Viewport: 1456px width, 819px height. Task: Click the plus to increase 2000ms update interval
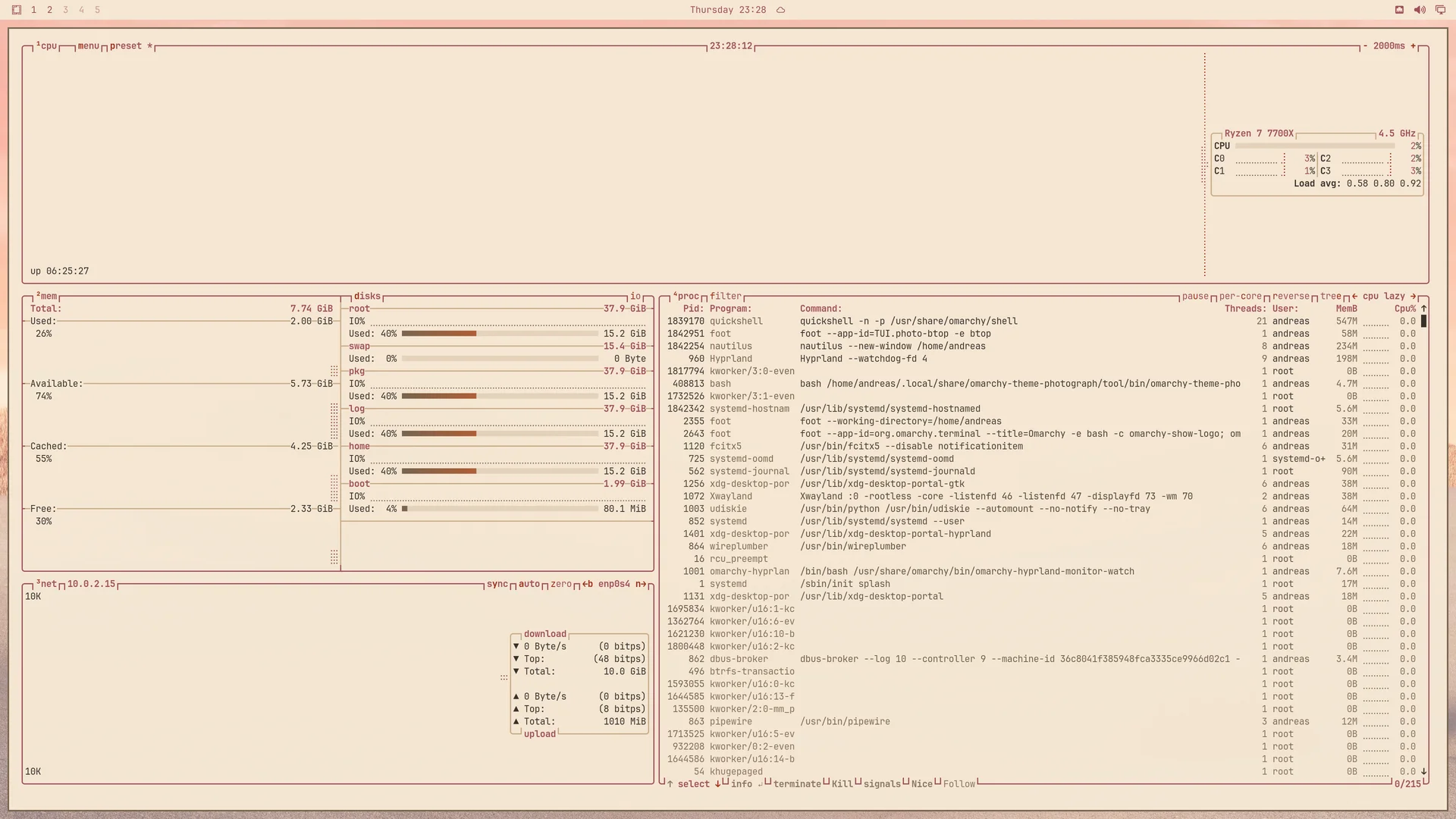1413,46
